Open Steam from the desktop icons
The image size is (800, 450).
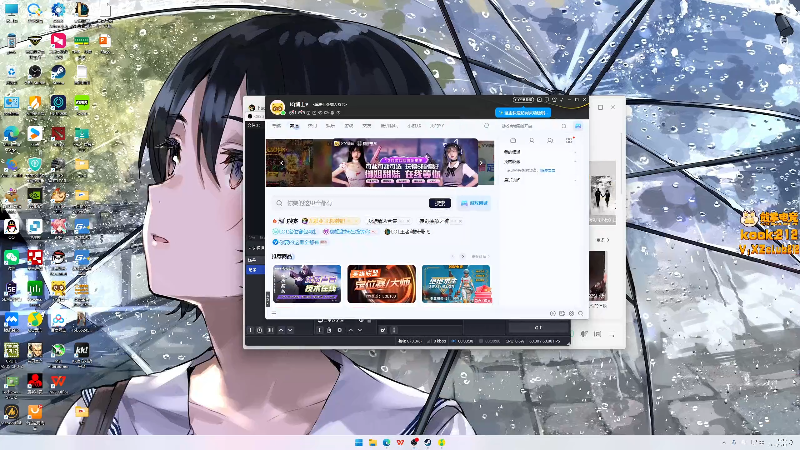58,72
